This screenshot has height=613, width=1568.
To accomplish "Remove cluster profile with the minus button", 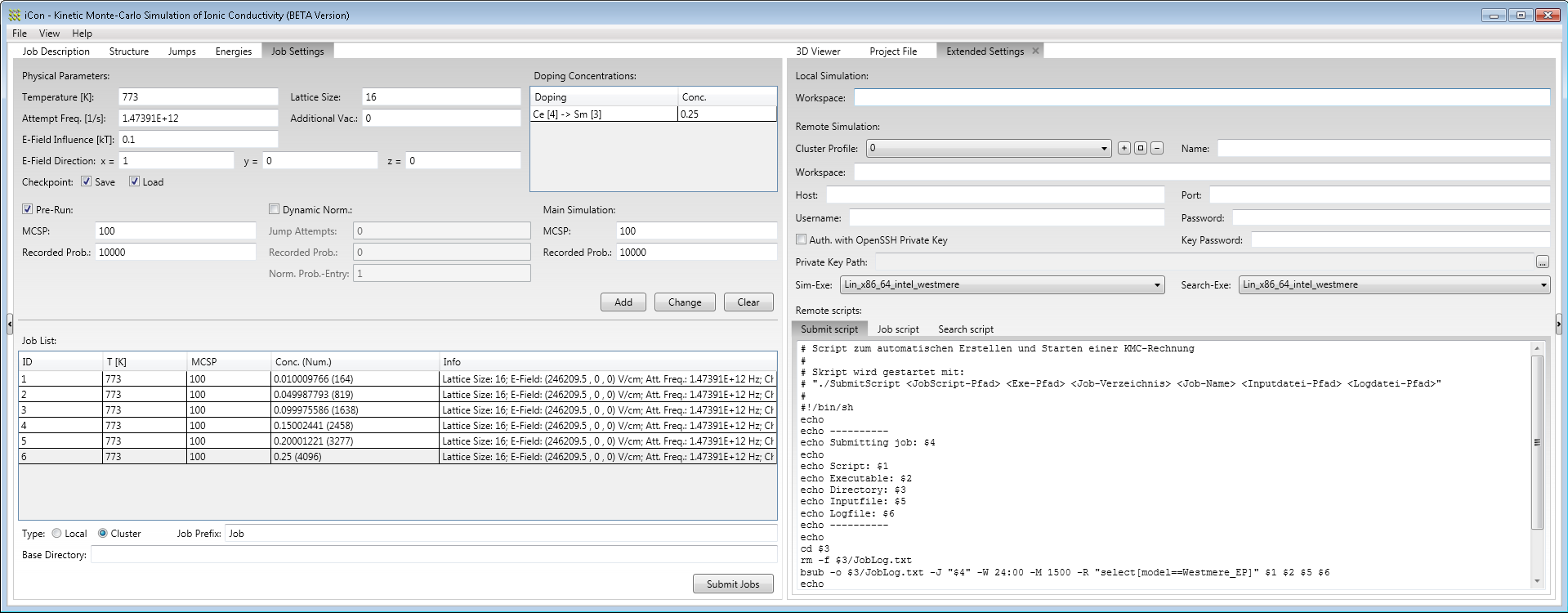I will point(1157,148).
